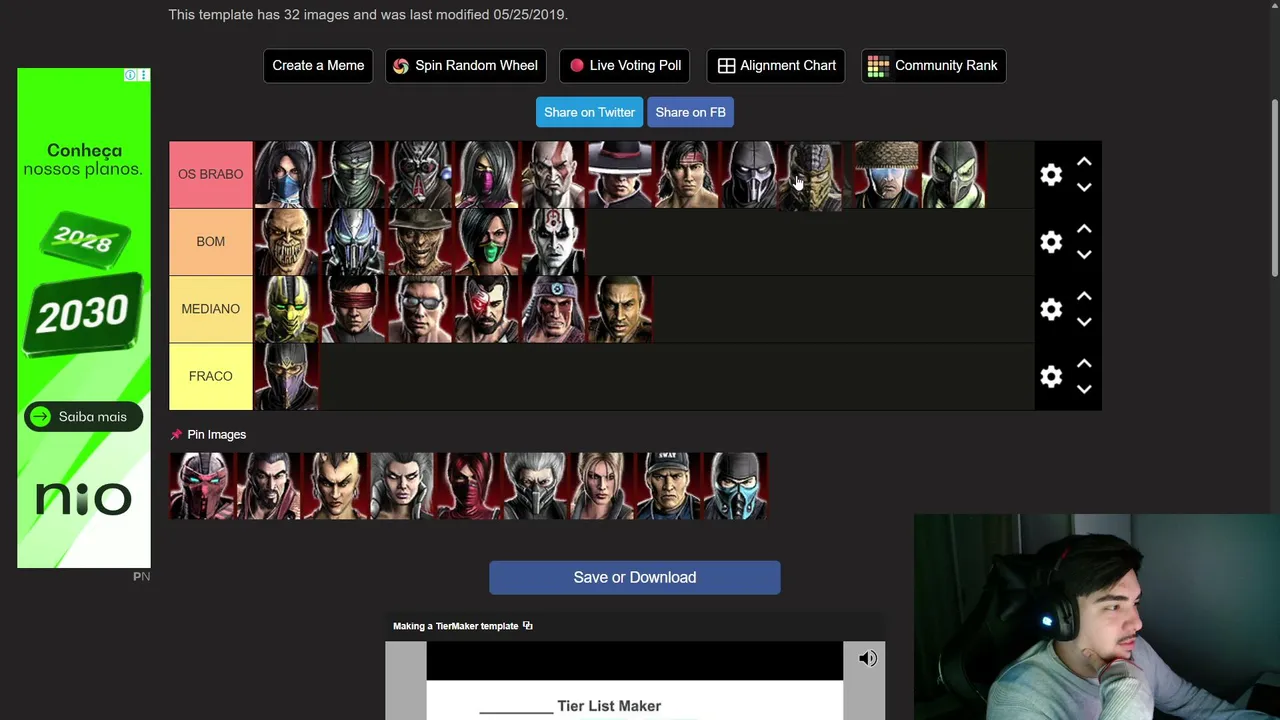
Task: View the Community Rank
Action: tap(934, 66)
